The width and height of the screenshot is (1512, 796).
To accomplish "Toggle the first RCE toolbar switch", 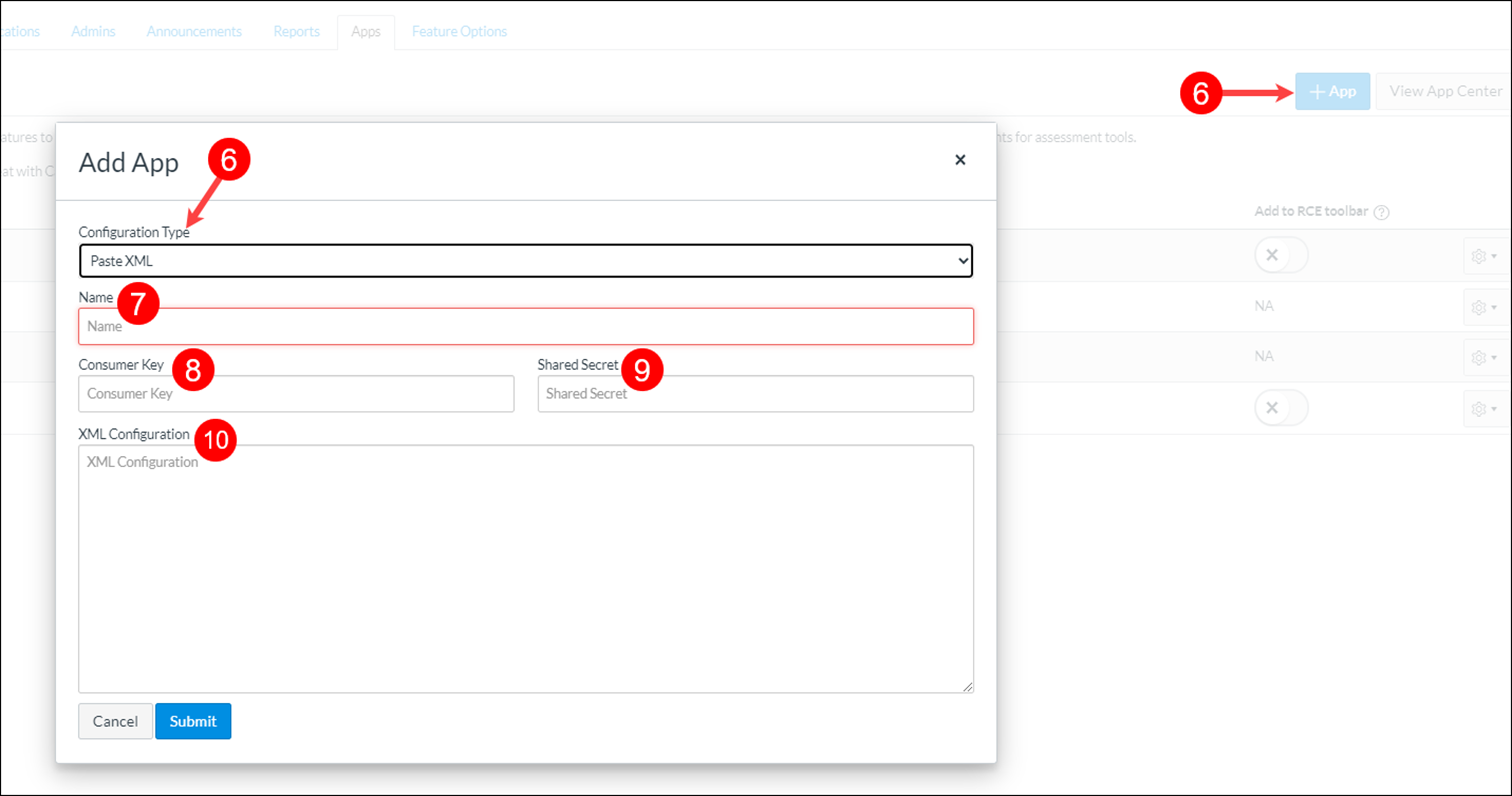I will click(x=1281, y=255).
